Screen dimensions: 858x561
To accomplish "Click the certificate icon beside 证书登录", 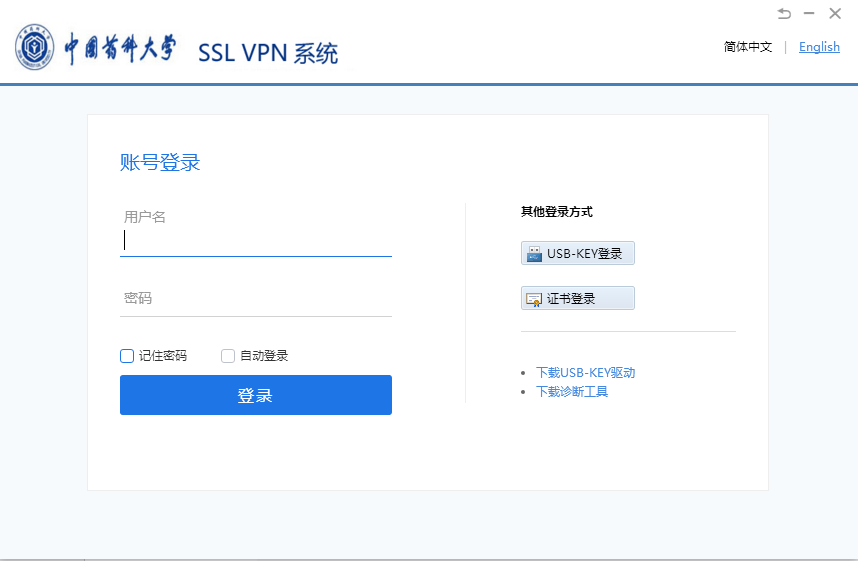I will [534, 298].
